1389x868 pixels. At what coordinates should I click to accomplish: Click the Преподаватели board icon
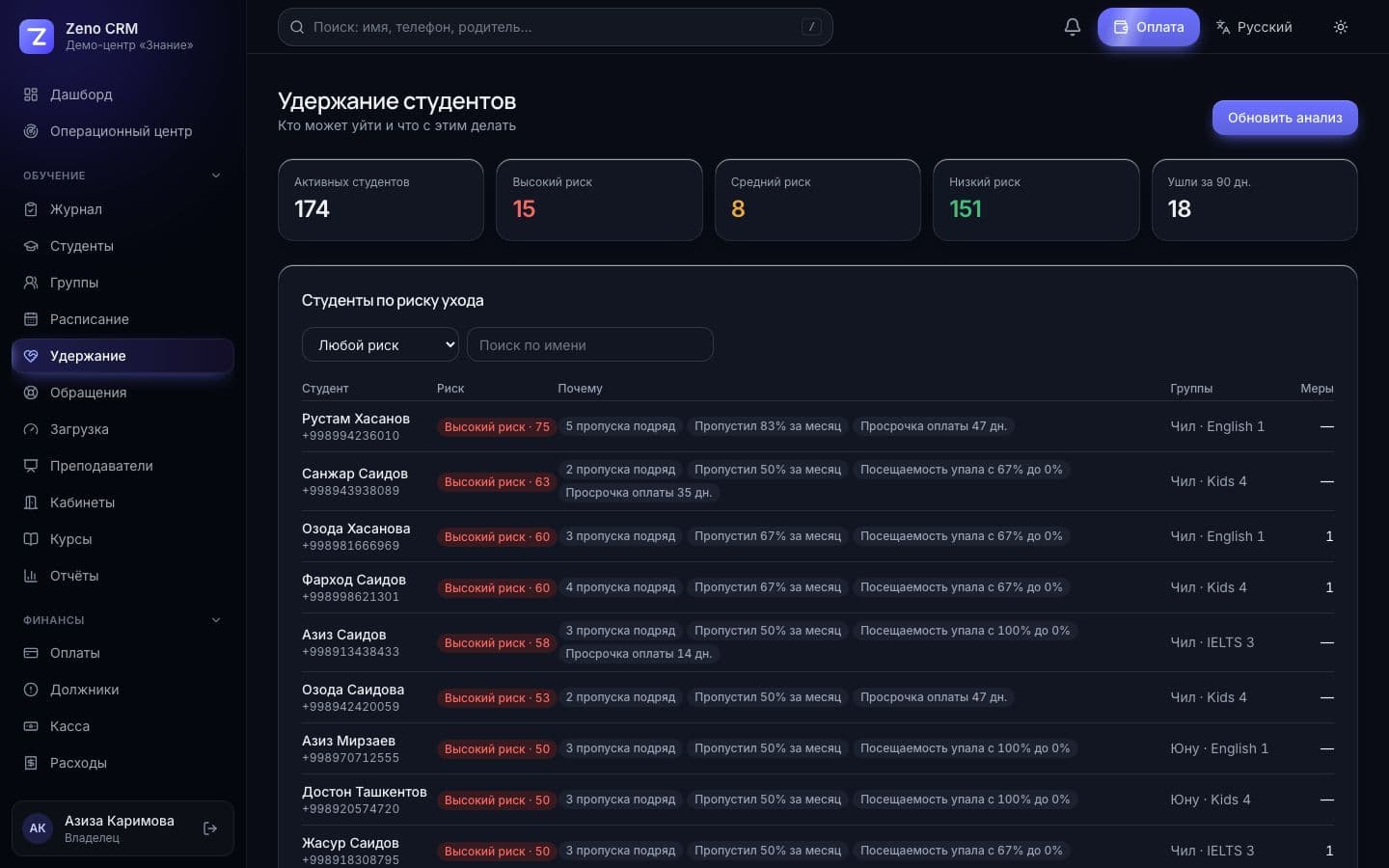(x=31, y=466)
